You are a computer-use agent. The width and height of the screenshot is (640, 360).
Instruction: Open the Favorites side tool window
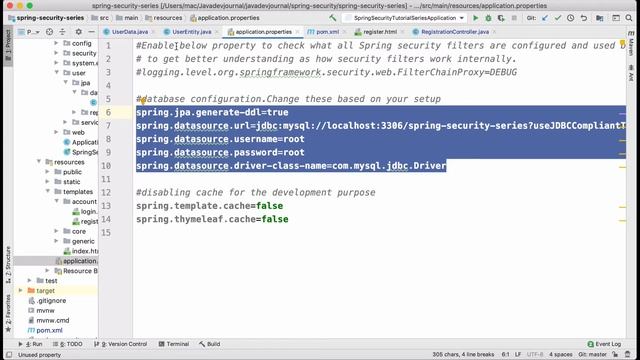click(8, 313)
